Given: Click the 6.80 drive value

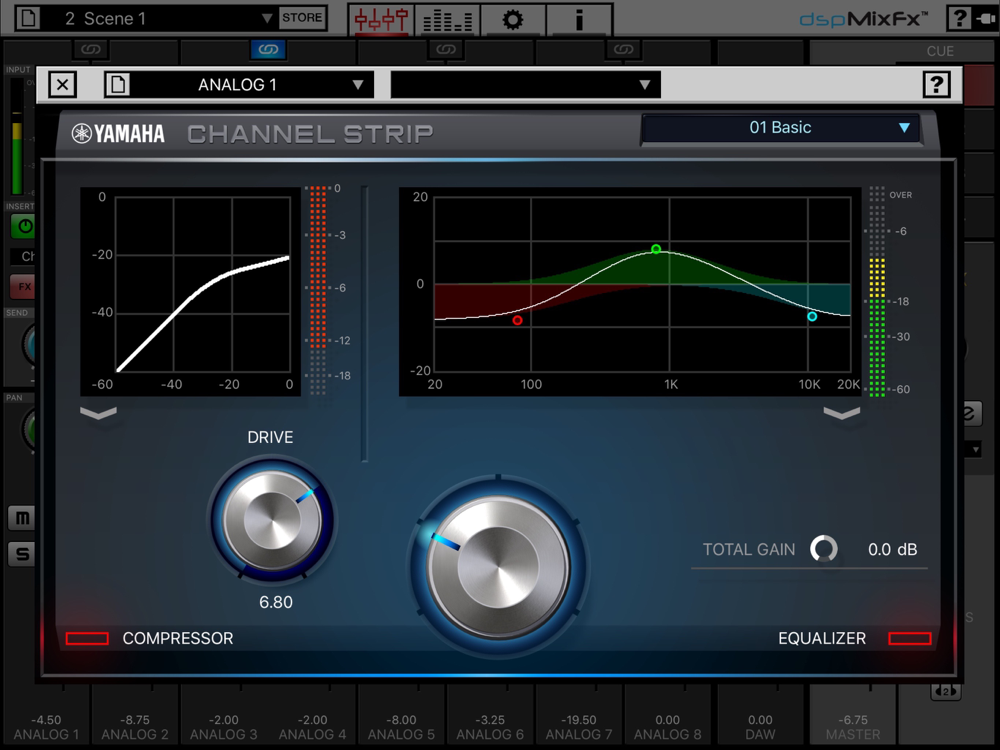Looking at the screenshot, I should click(x=276, y=602).
